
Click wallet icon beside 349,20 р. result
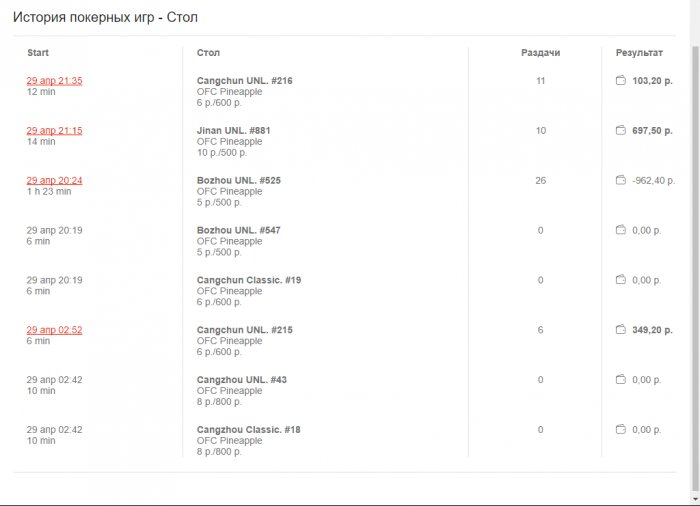coord(621,331)
